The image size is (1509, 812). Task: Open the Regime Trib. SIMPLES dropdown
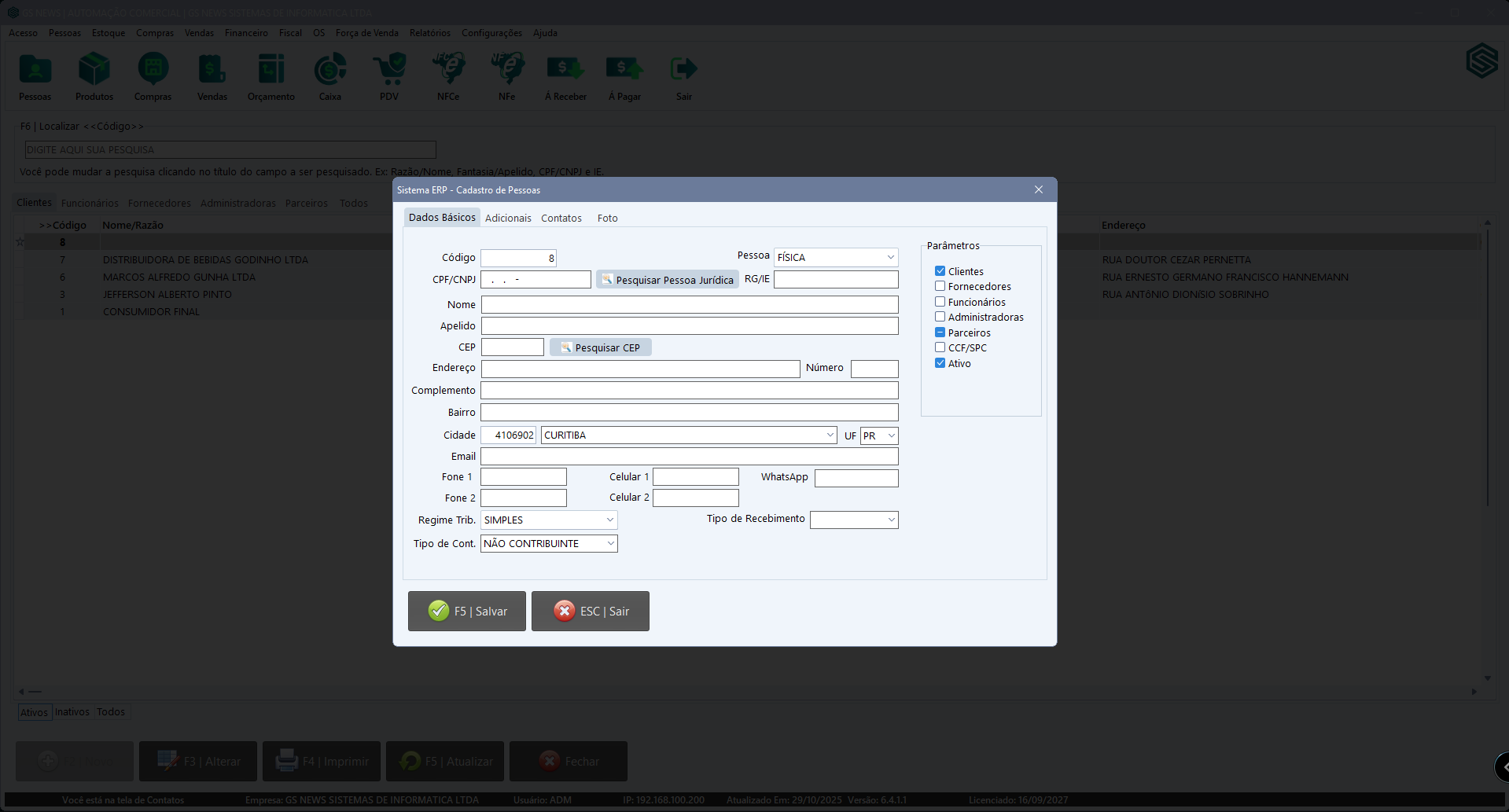pos(609,520)
